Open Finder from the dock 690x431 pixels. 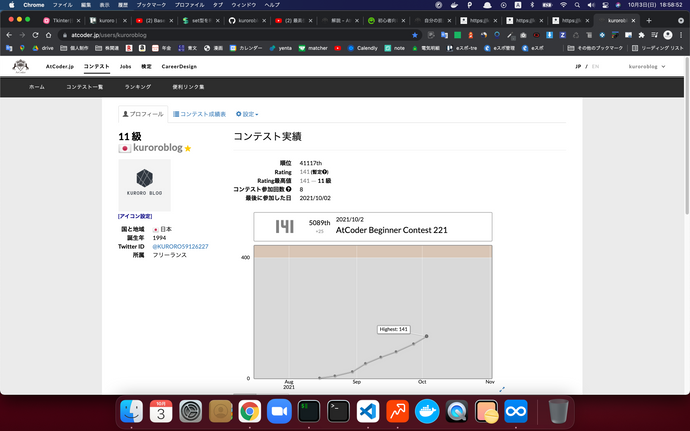tap(132, 412)
